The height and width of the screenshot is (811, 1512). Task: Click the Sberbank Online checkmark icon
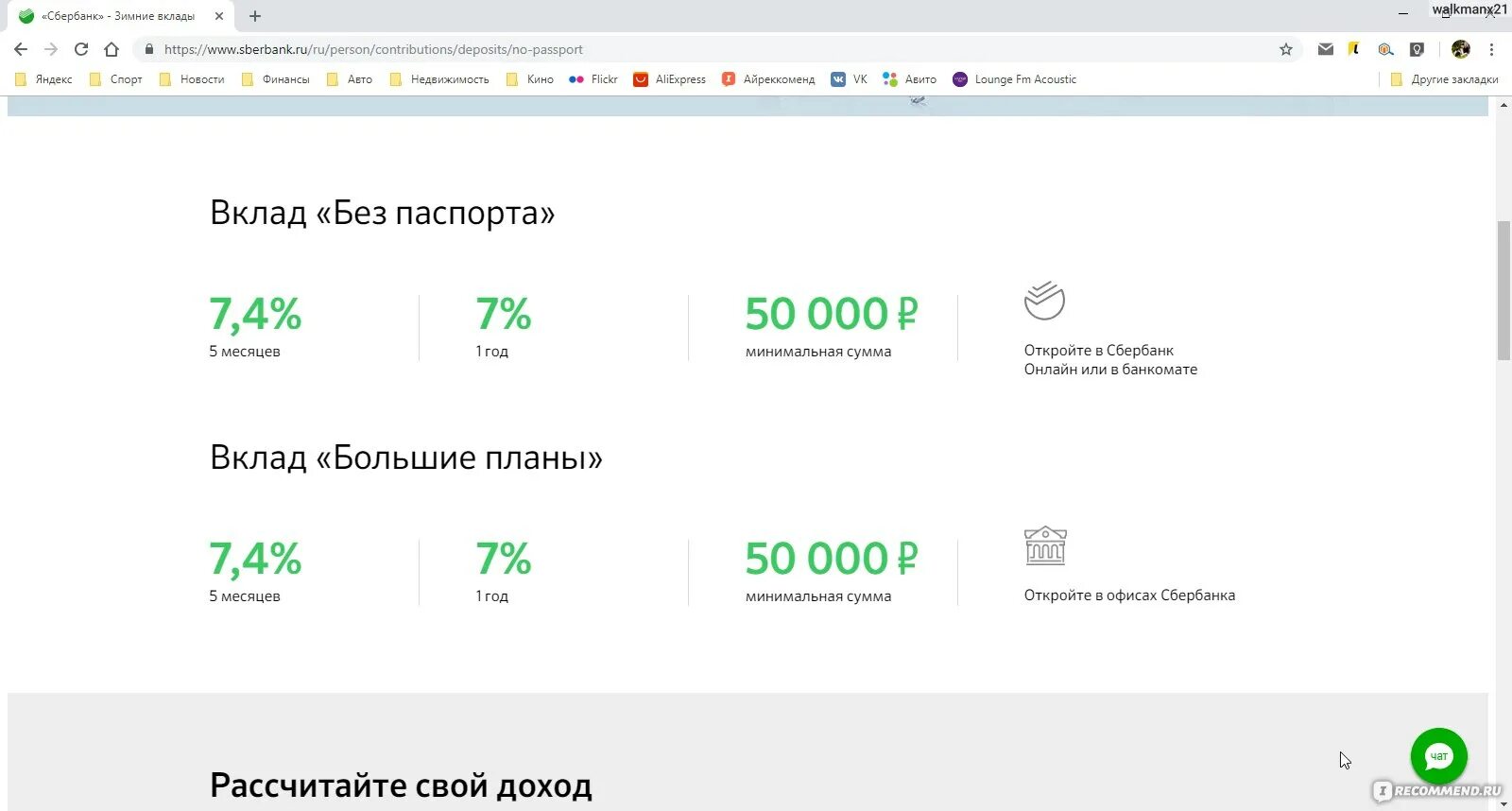point(1044,301)
